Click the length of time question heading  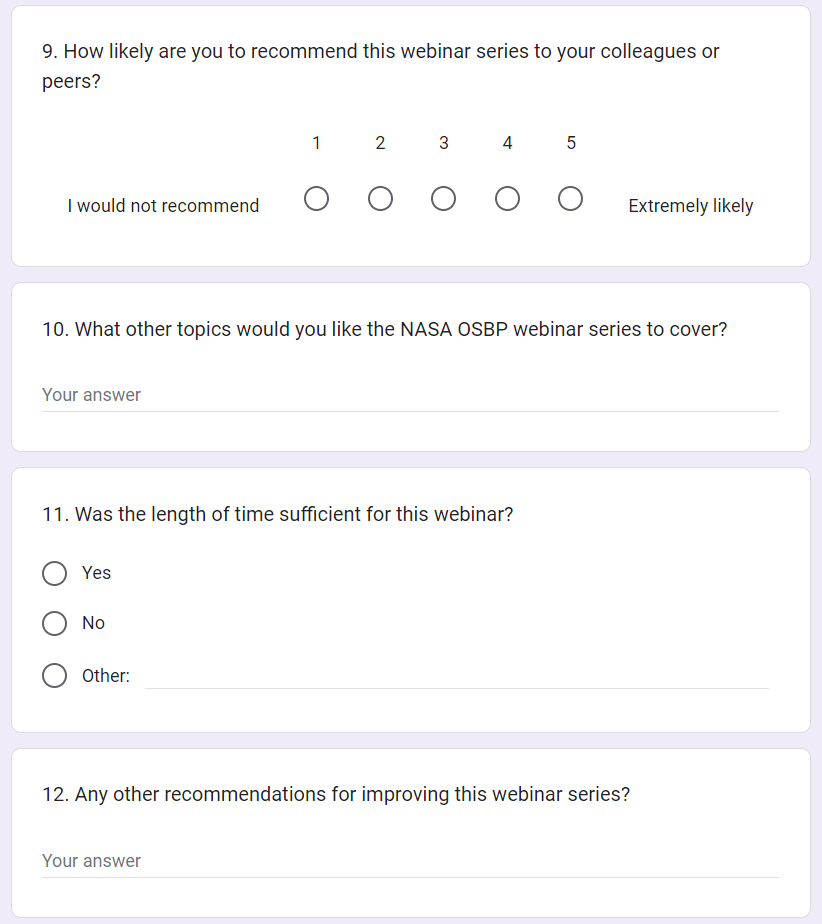coord(277,515)
